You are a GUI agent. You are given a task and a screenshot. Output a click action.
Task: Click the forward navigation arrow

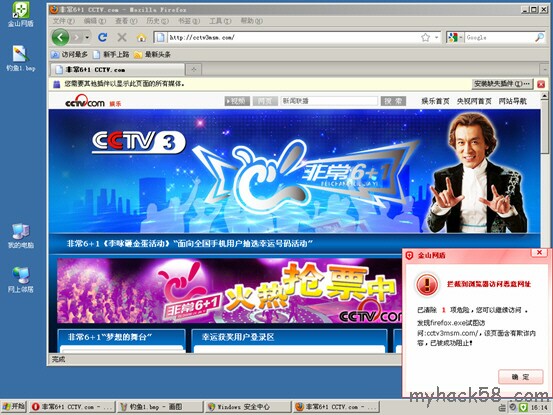click(x=76, y=37)
